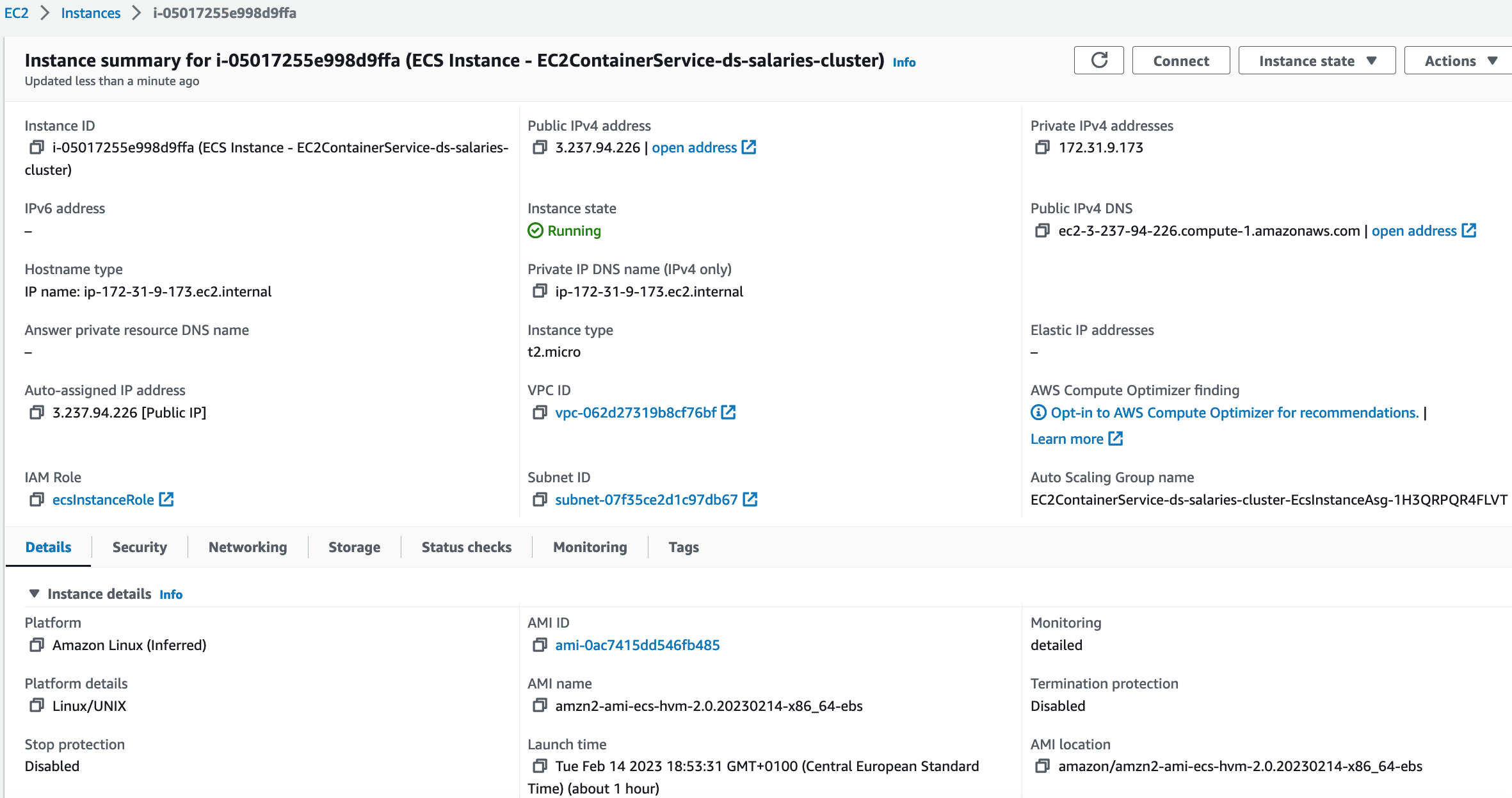Click the Auto Scaling Group name value
Viewport: 1512px width, 798px height.
click(1269, 500)
